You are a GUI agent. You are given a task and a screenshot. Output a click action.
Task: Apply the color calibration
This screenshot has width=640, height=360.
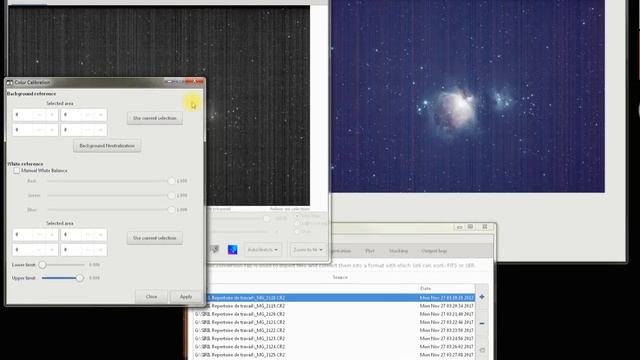coord(186,297)
